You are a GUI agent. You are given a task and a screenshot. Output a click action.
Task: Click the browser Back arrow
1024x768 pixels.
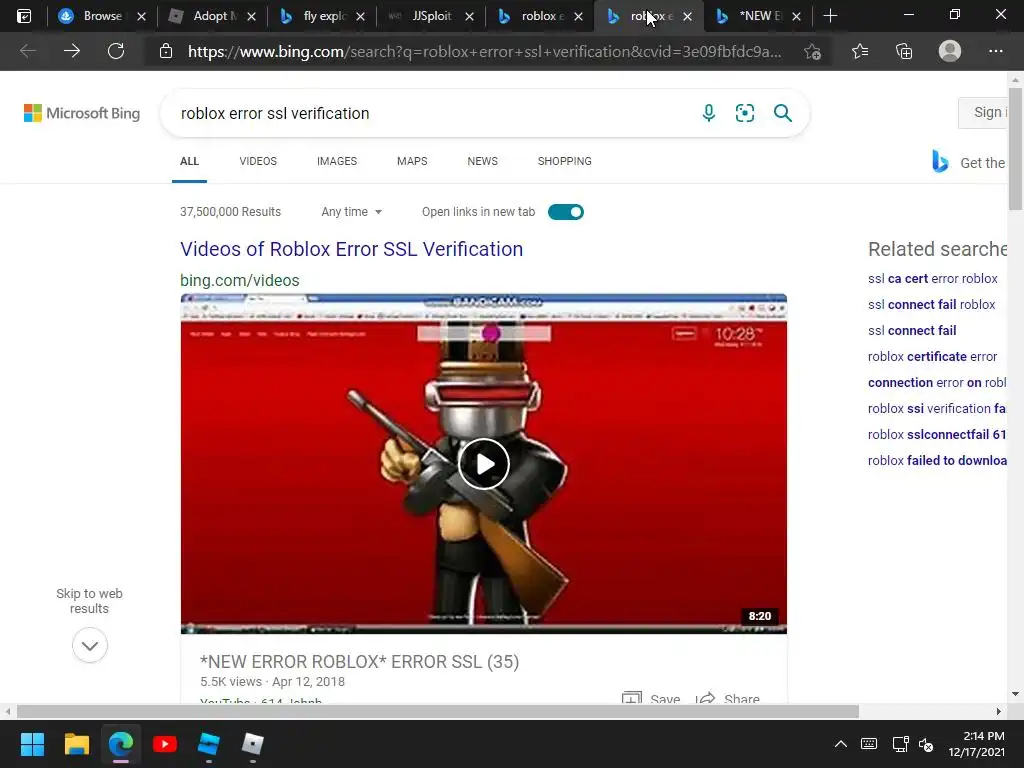27,51
